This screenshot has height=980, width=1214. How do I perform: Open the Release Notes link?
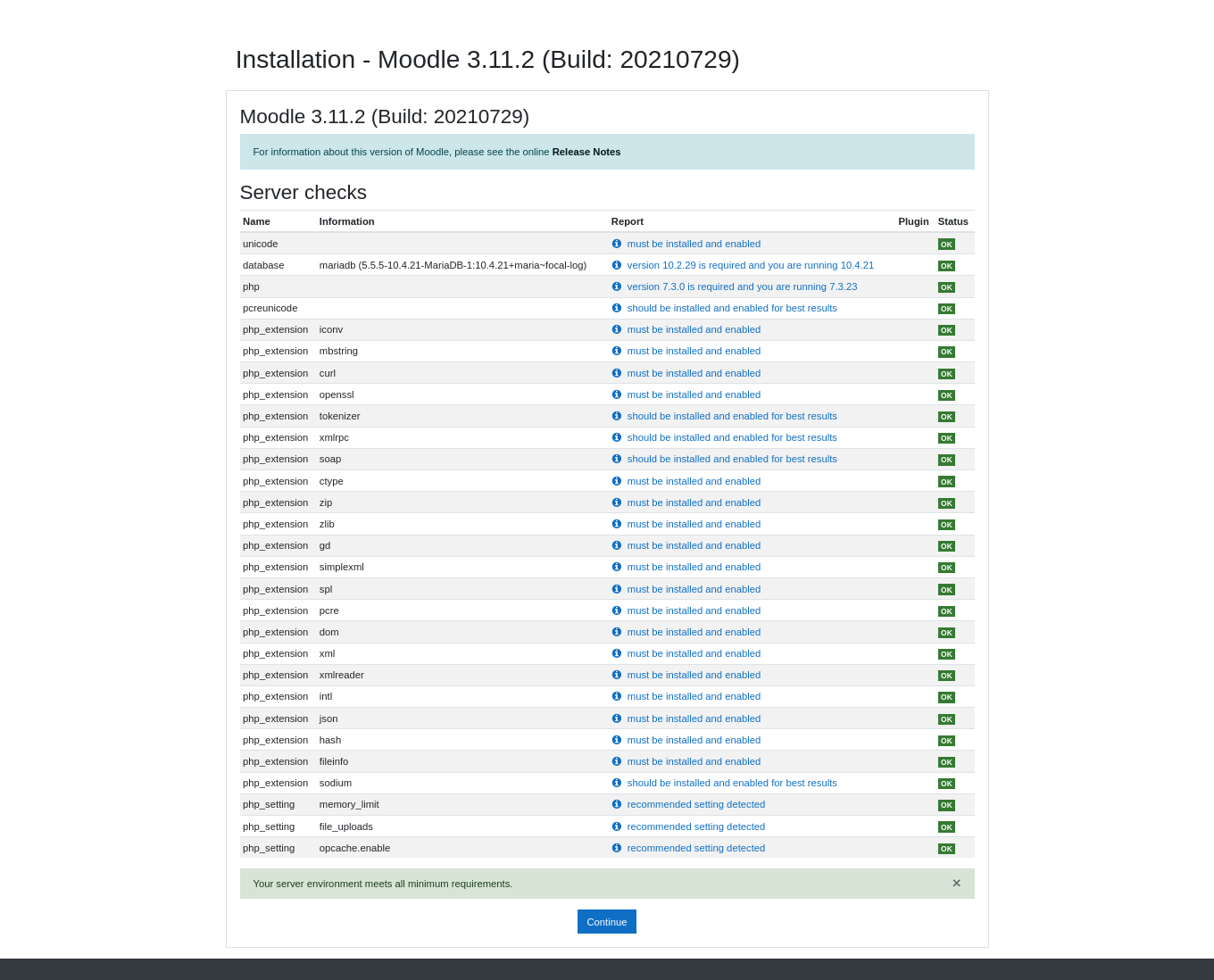(x=586, y=152)
